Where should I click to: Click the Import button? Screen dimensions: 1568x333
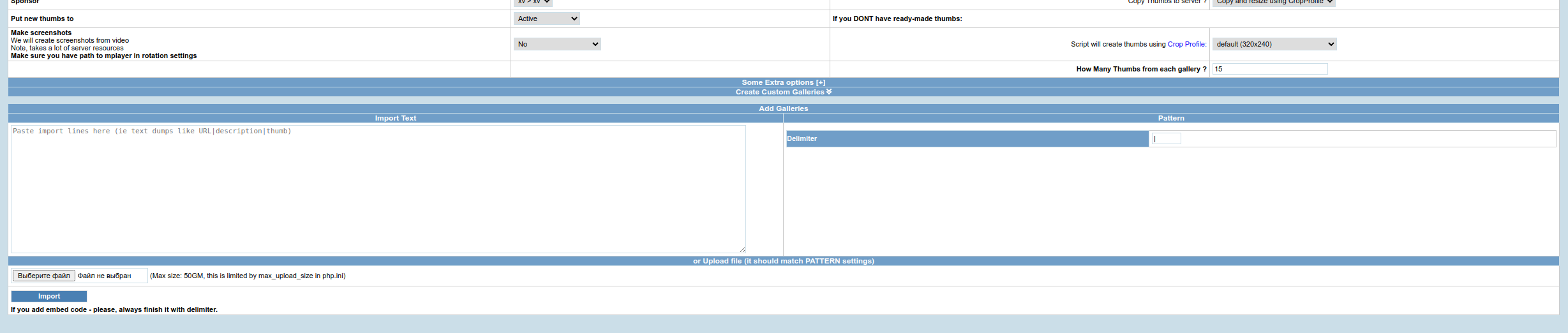pyautogui.click(x=49, y=296)
